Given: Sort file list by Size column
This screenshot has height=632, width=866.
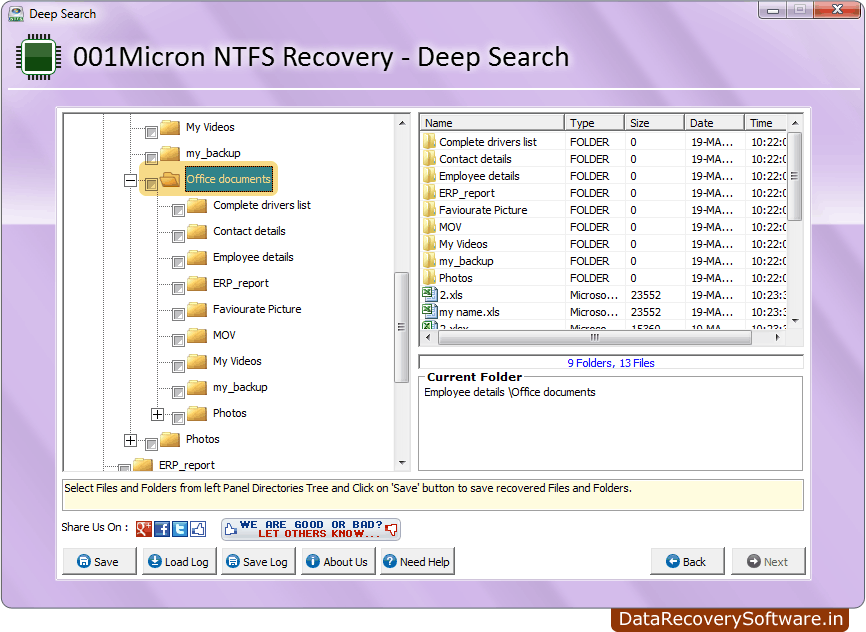Looking at the screenshot, I should coord(654,123).
